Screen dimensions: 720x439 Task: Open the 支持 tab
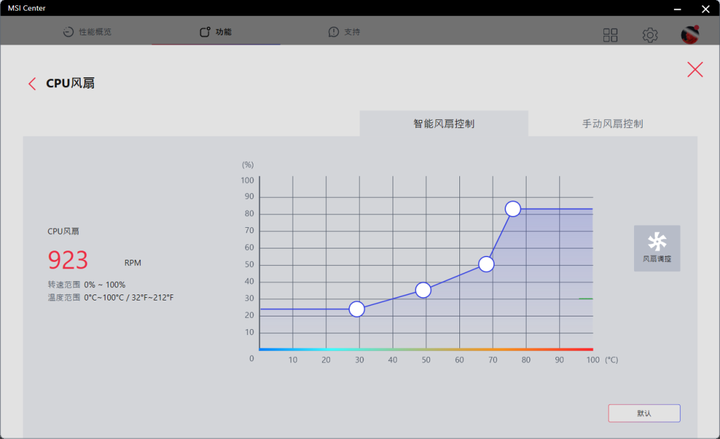pyautogui.click(x=344, y=32)
